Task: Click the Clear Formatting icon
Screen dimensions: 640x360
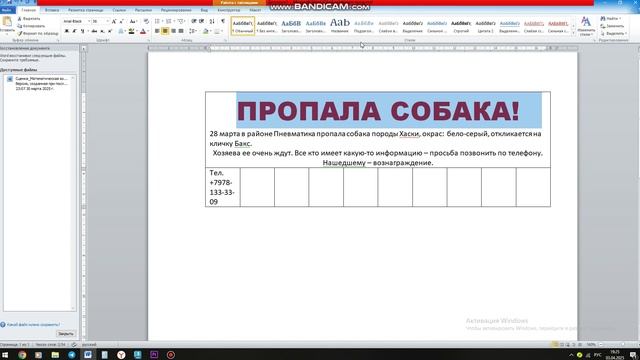Action: tap(146, 21)
